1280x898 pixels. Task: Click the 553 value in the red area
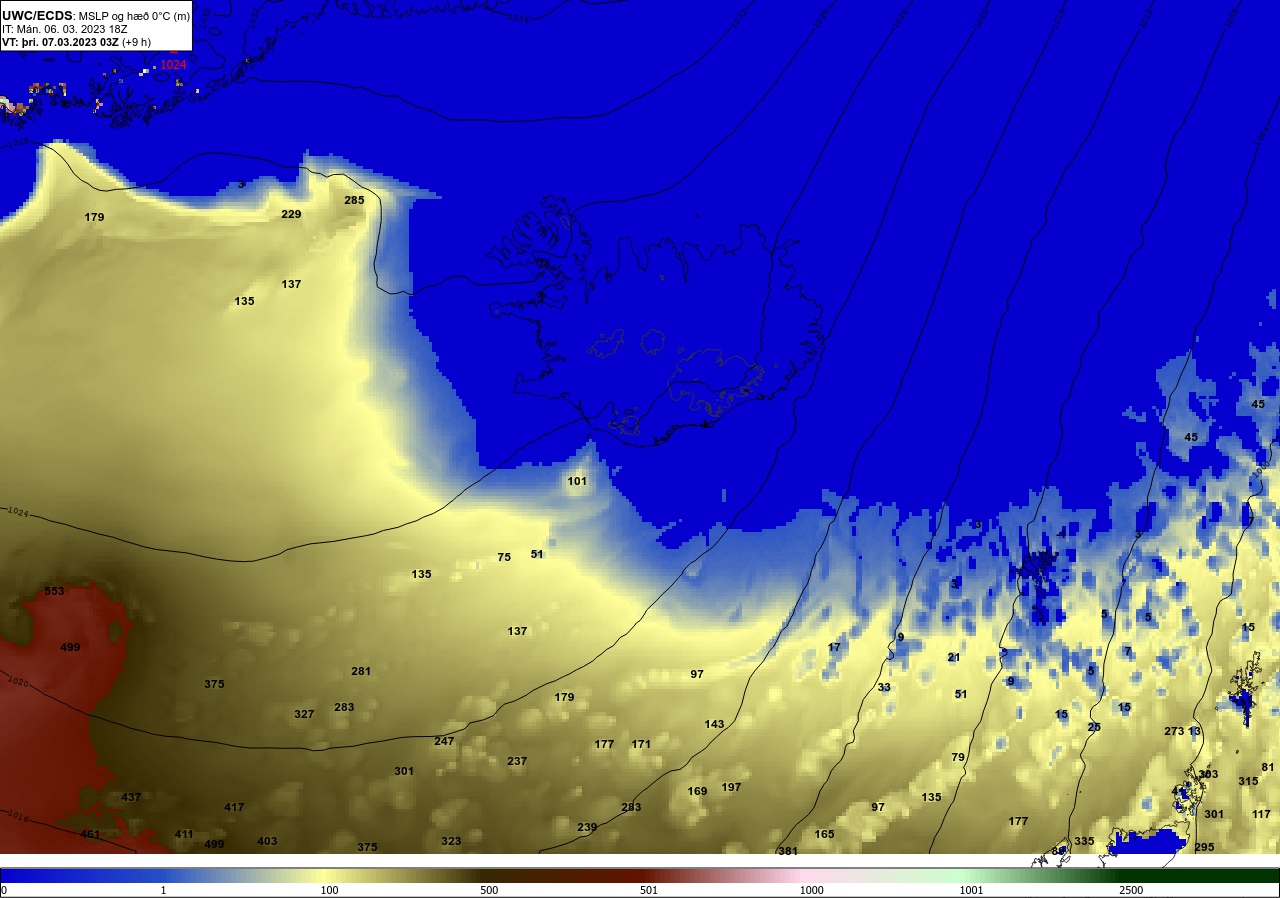(x=54, y=591)
